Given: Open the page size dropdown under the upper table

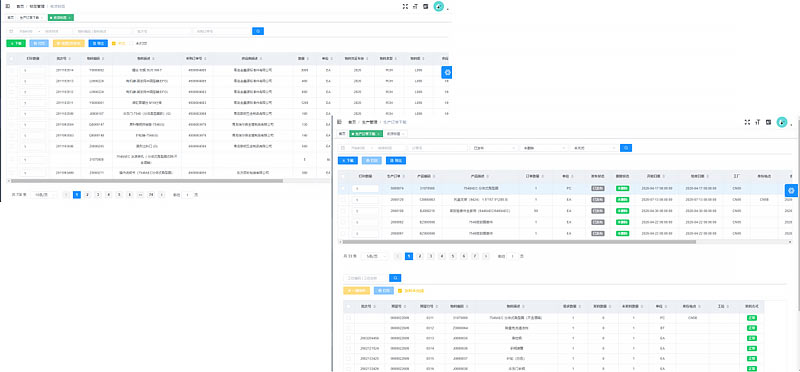Looking at the screenshot, I should click(44, 195).
